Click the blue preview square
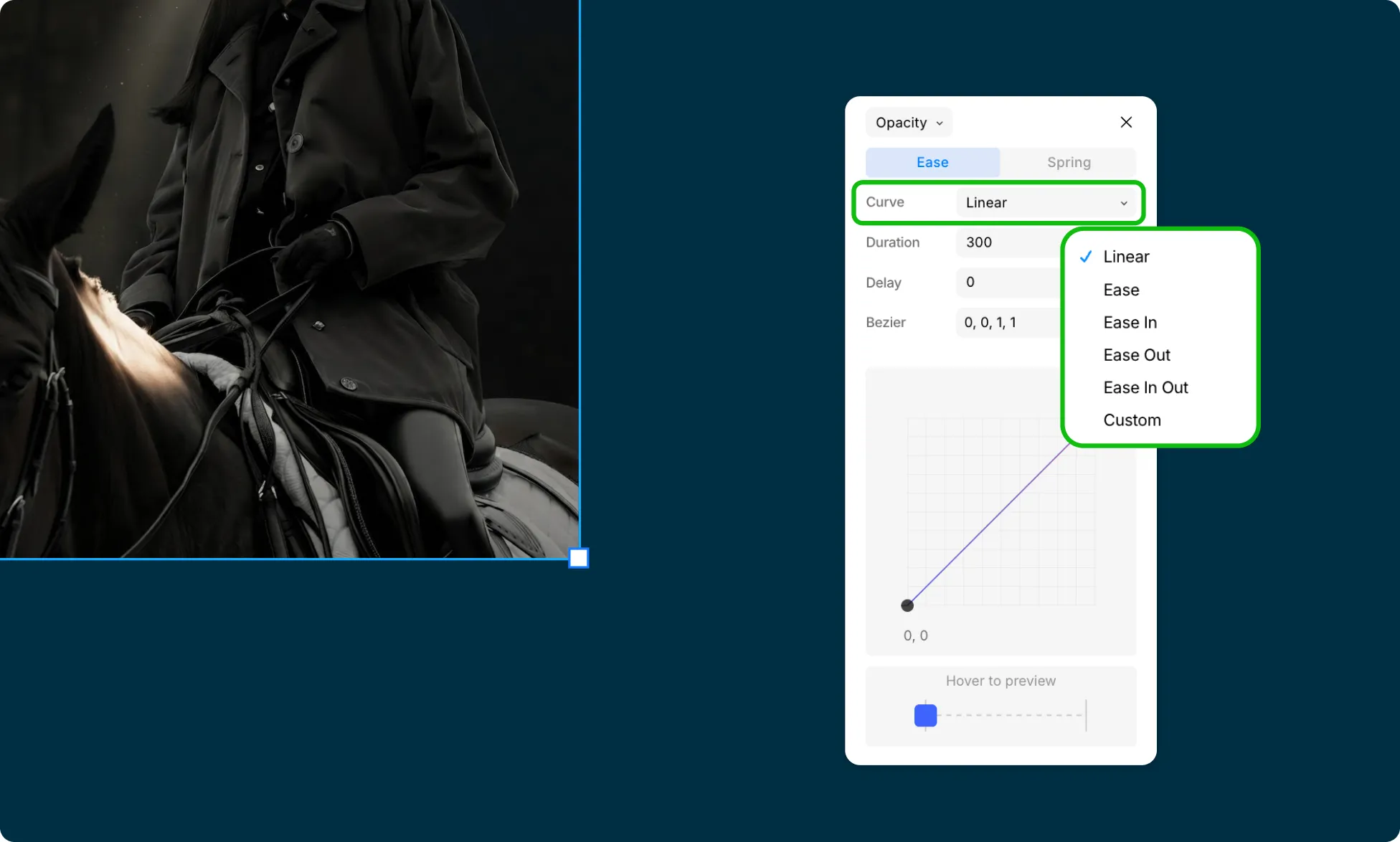 925,715
